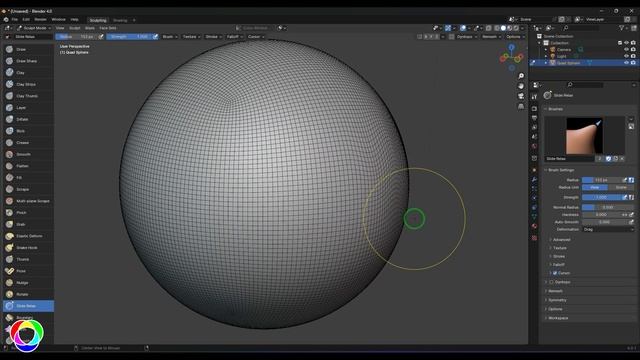Viewport: 640px width, 360px height.
Task: Switch to the Shading workspace tab
Action: tap(120, 20)
